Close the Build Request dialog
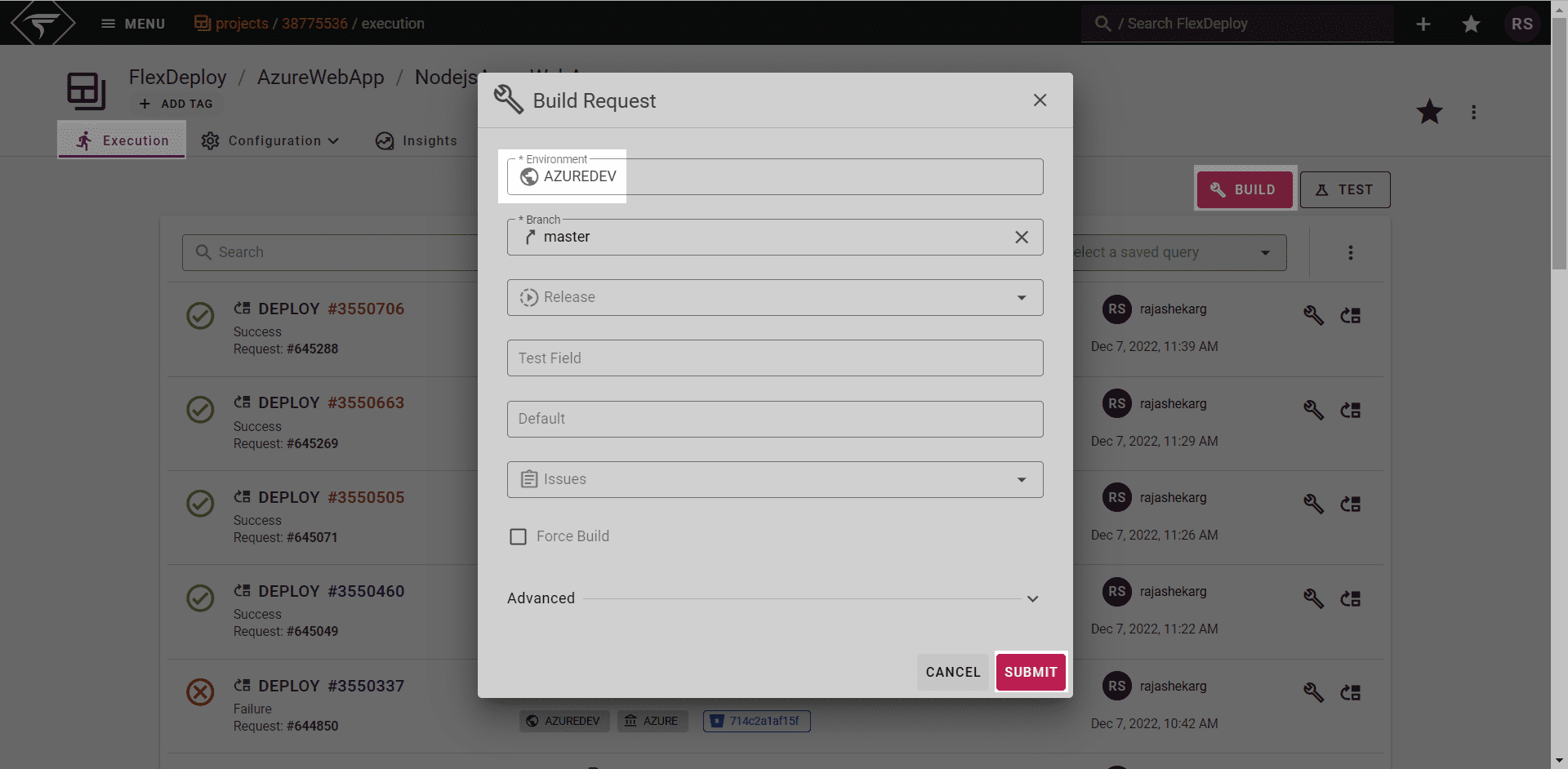 coord(1040,100)
